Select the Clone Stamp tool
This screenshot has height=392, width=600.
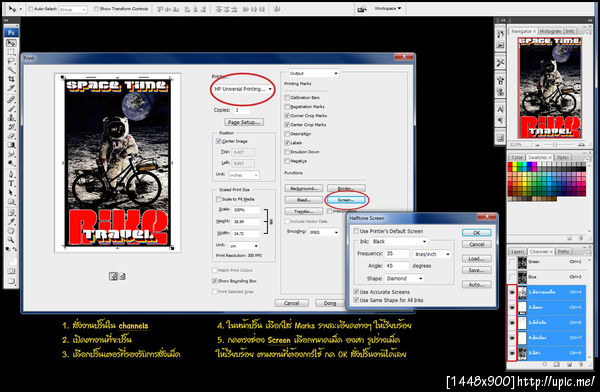tap(11, 118)
